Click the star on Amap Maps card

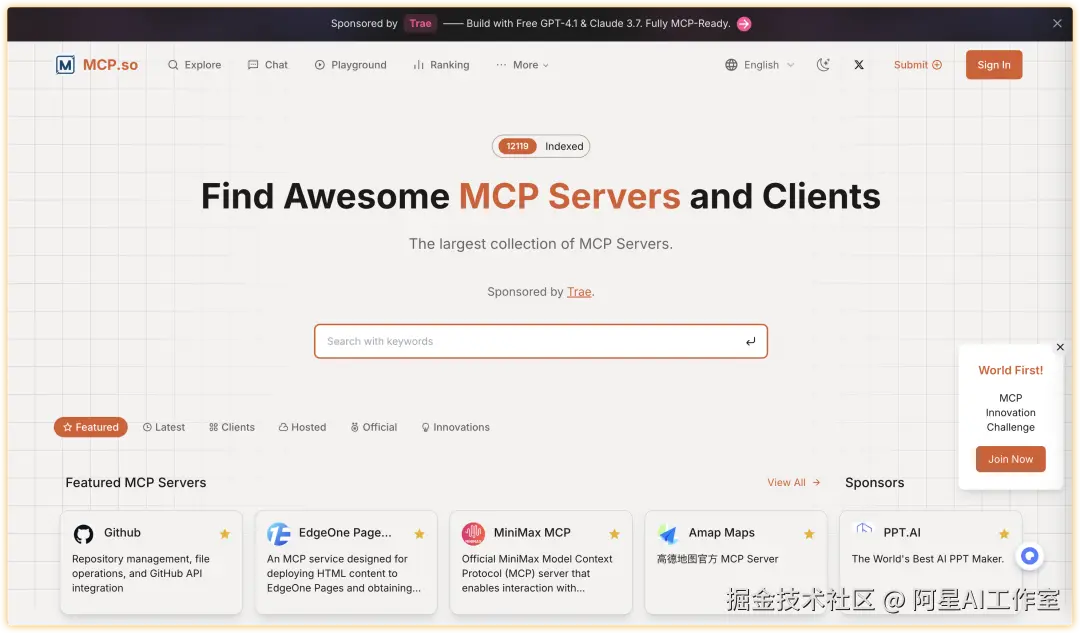(x=809, y=534)
